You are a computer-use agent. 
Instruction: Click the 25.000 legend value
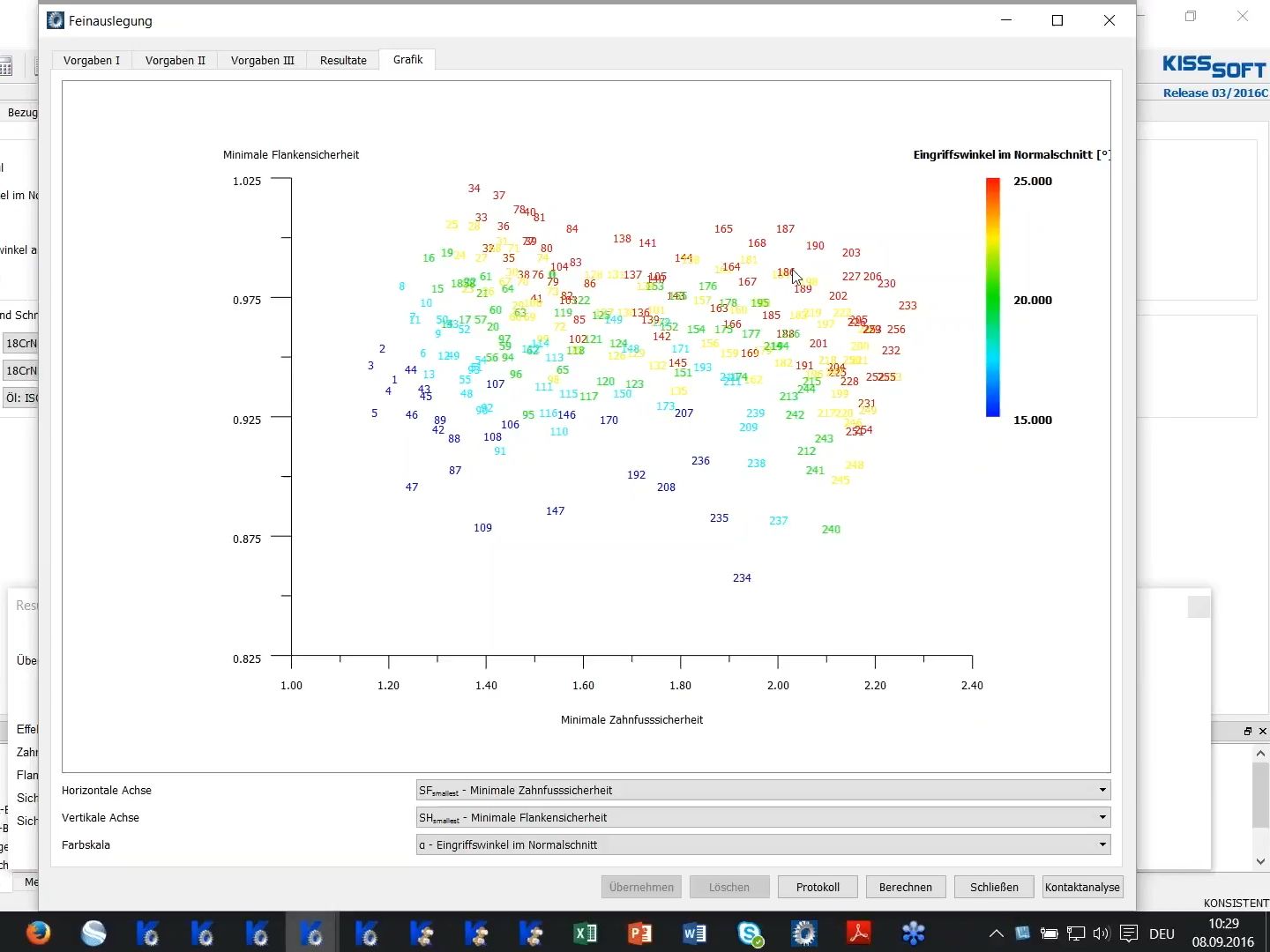pyautogui.click(x=1033, y=182)
